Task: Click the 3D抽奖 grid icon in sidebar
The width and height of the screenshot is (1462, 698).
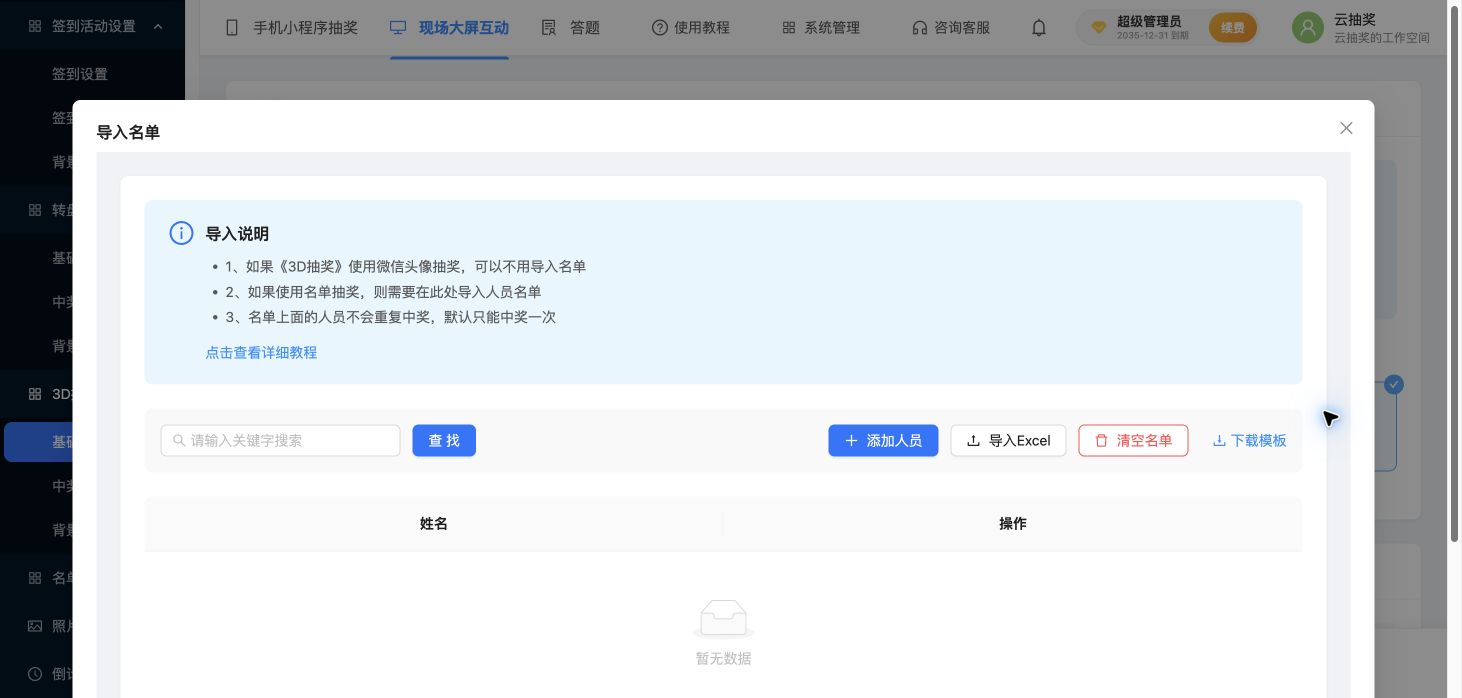Action: click(35, 394)
